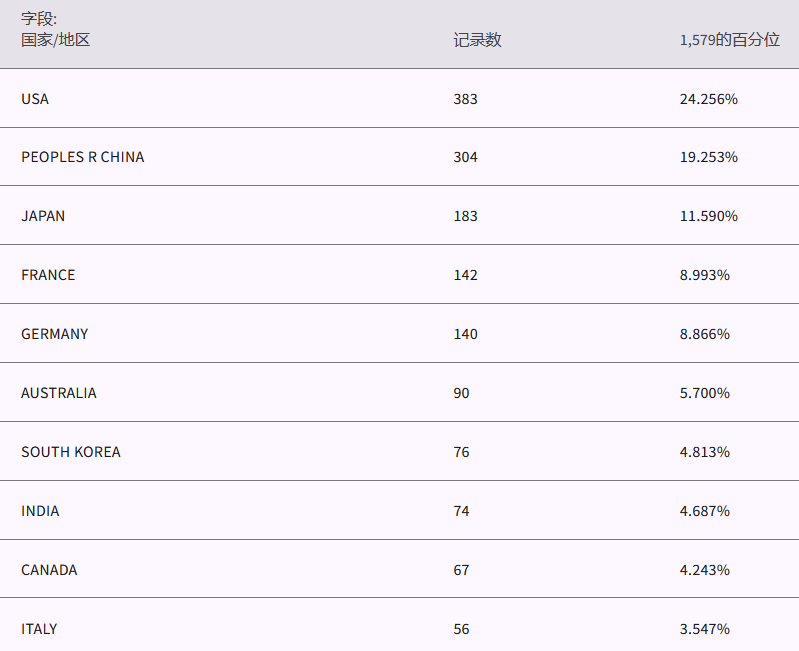Image resolution: width=799 pixels, height=651 pixels.
Task: Select the INDIA country name
Action: click(40, 511)
